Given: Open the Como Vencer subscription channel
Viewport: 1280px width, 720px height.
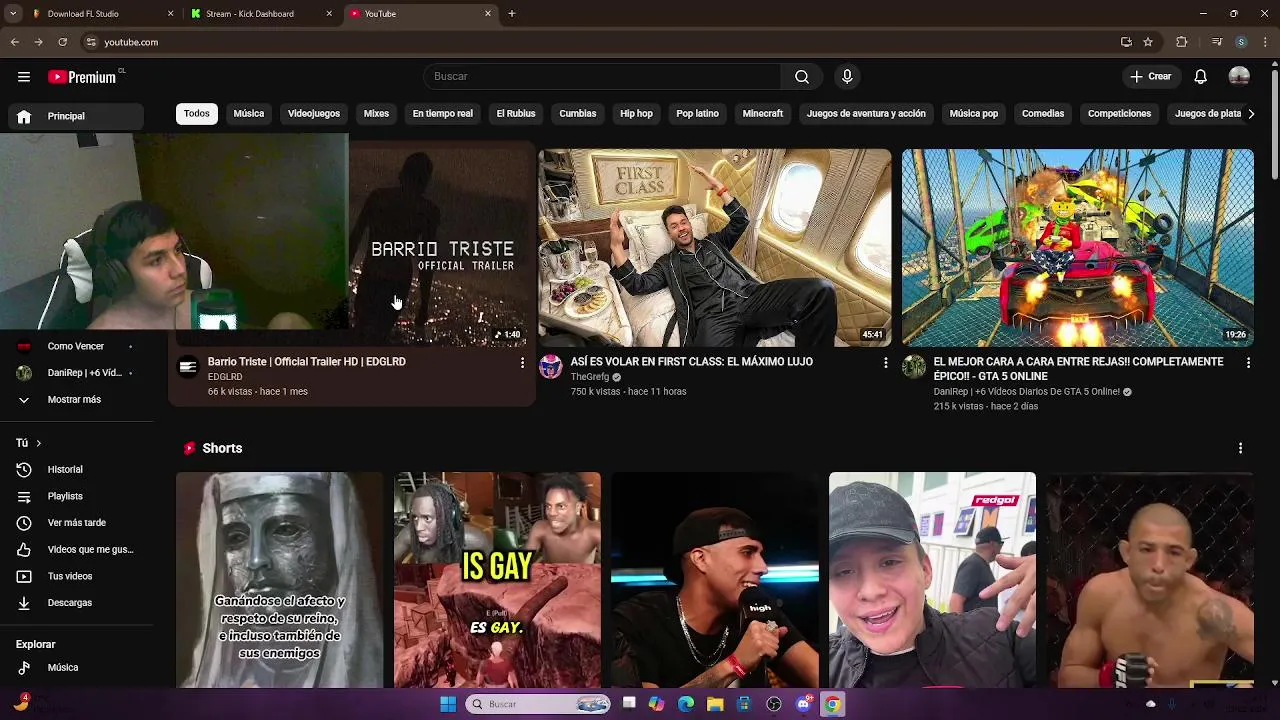Looking at the screenshot, I should [x=76, y=346].
